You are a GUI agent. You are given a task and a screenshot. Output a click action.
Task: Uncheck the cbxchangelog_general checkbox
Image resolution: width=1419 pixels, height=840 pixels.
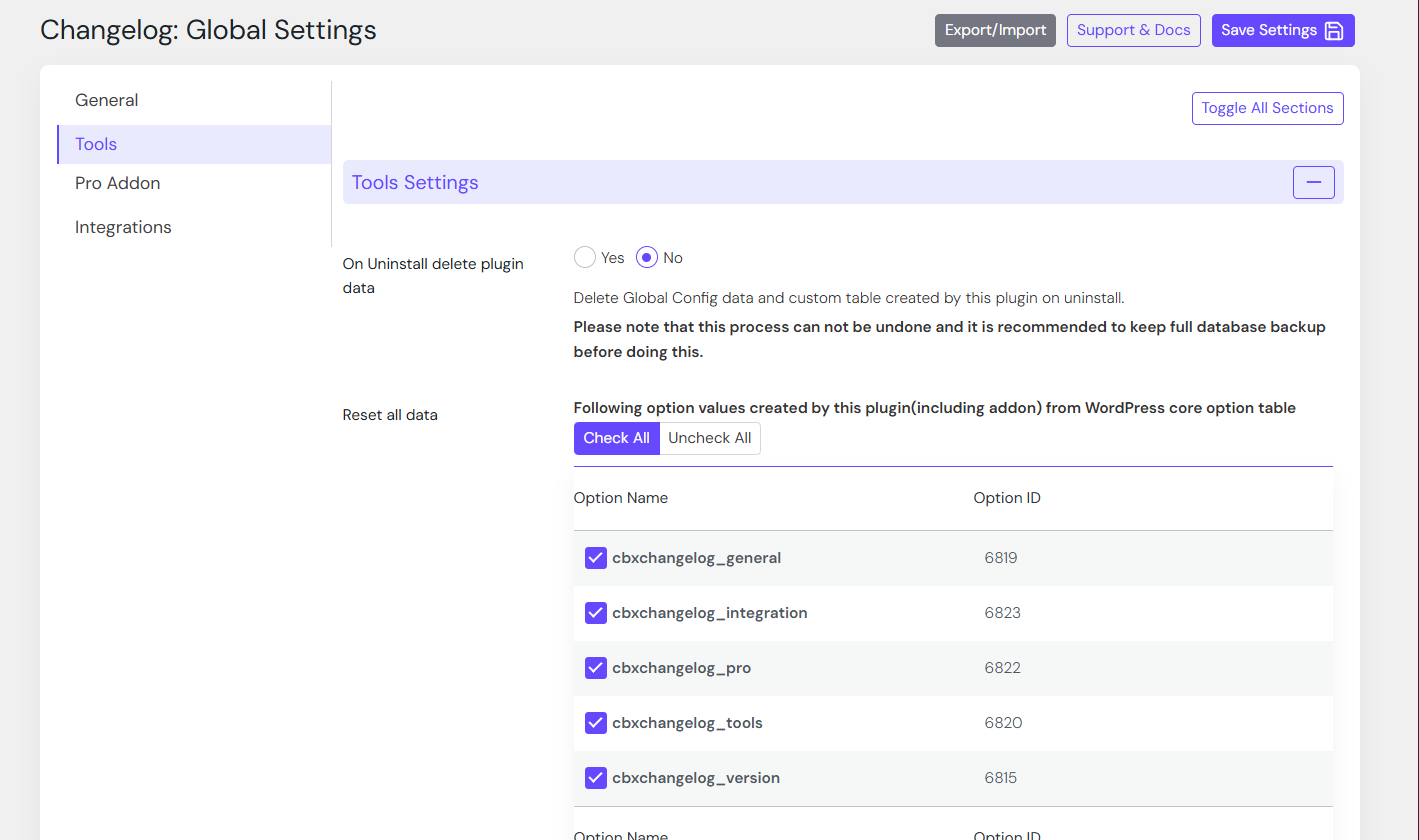click(596, 558)
